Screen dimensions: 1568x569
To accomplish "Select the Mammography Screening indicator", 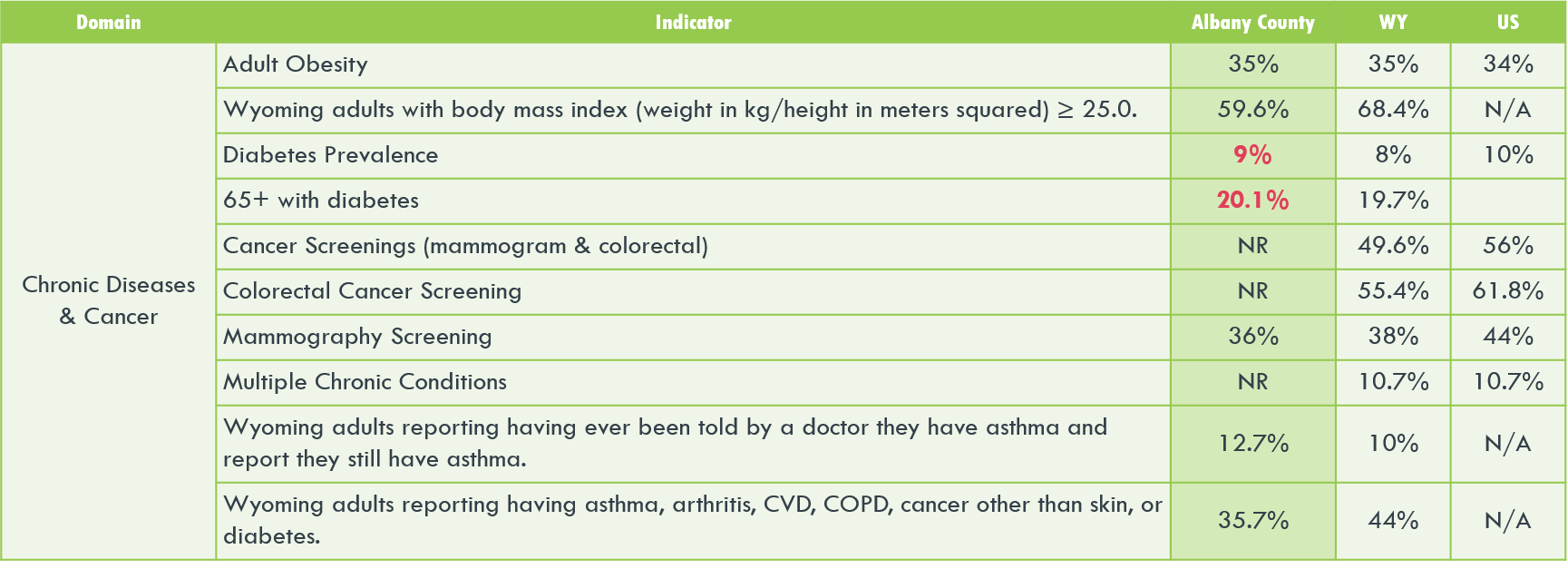I will pyautogui.click(x=357, y=337).
